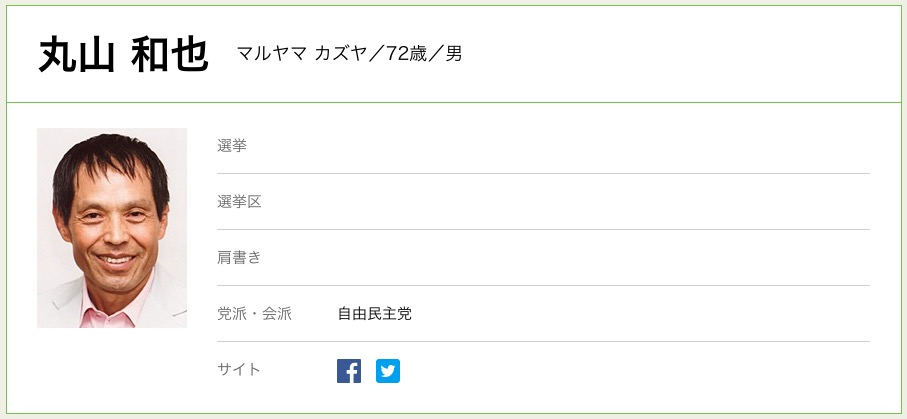Open the Twitter profile icon
The image size is (907, 419).
point(388,371)
